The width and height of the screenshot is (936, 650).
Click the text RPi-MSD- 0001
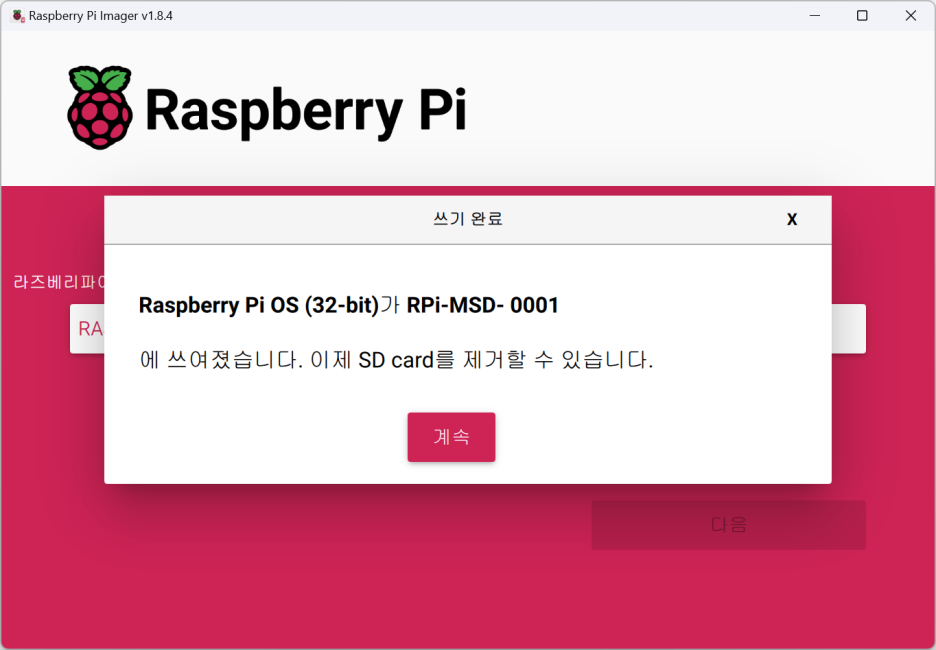tap(482, 306)
